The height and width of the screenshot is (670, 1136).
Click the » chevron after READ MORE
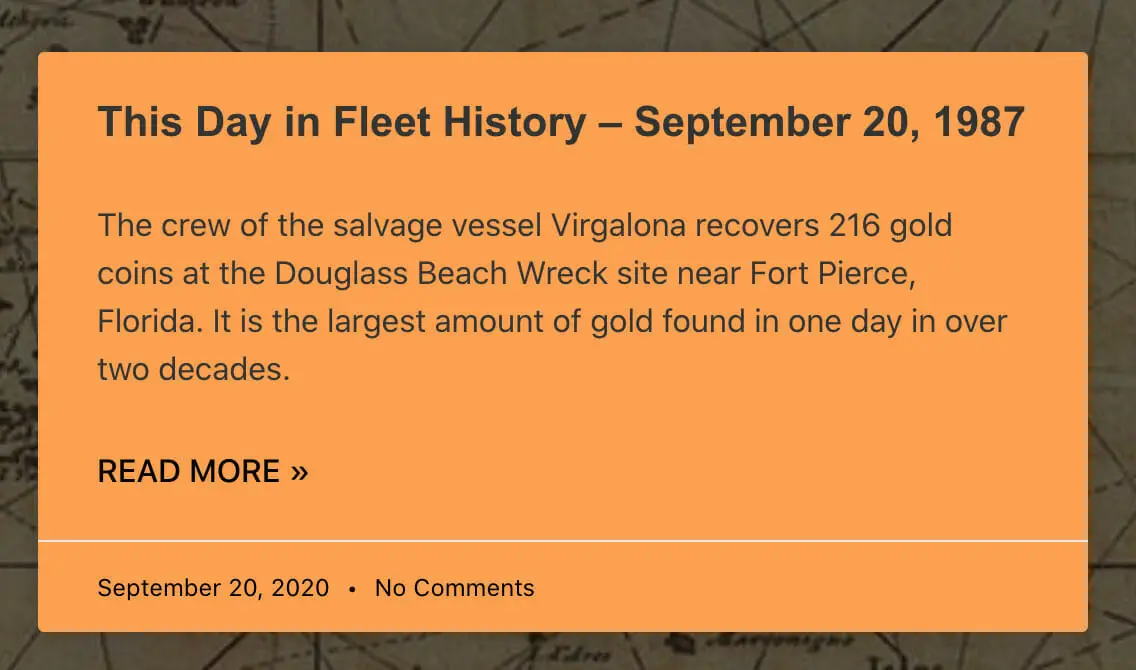(x=299, y=472)
